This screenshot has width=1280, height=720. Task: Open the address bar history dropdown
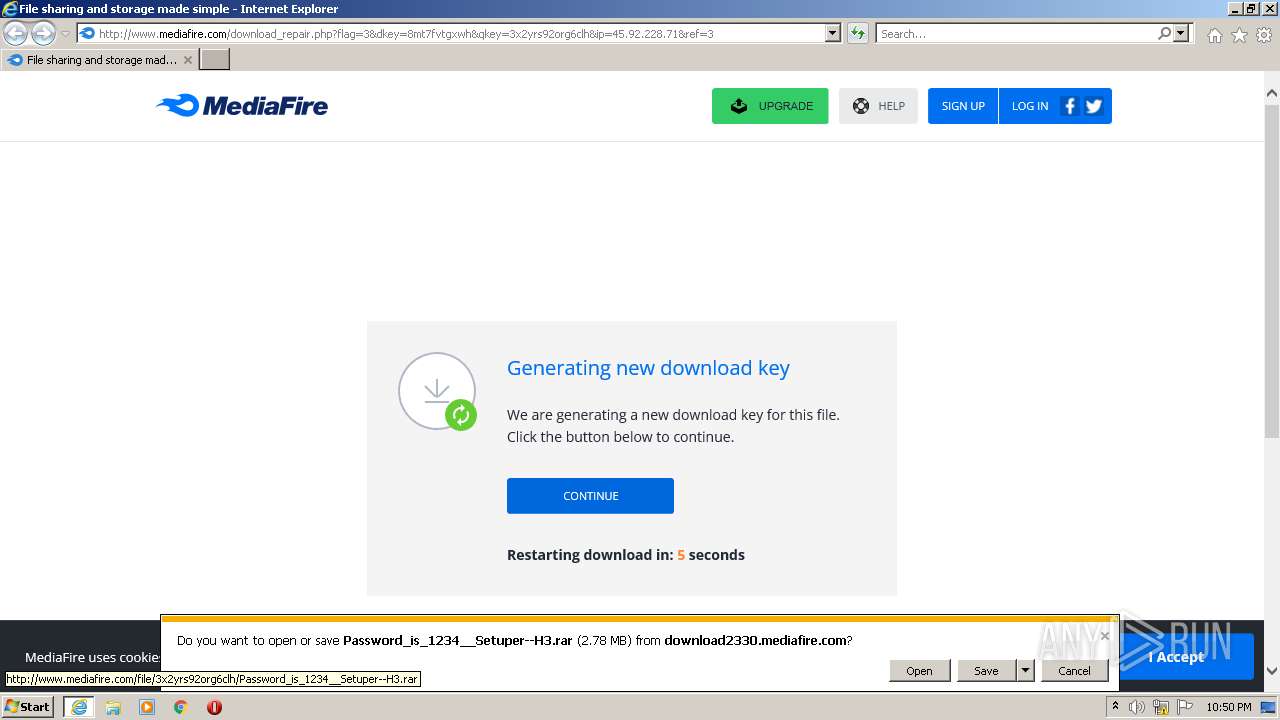(832, 33)
